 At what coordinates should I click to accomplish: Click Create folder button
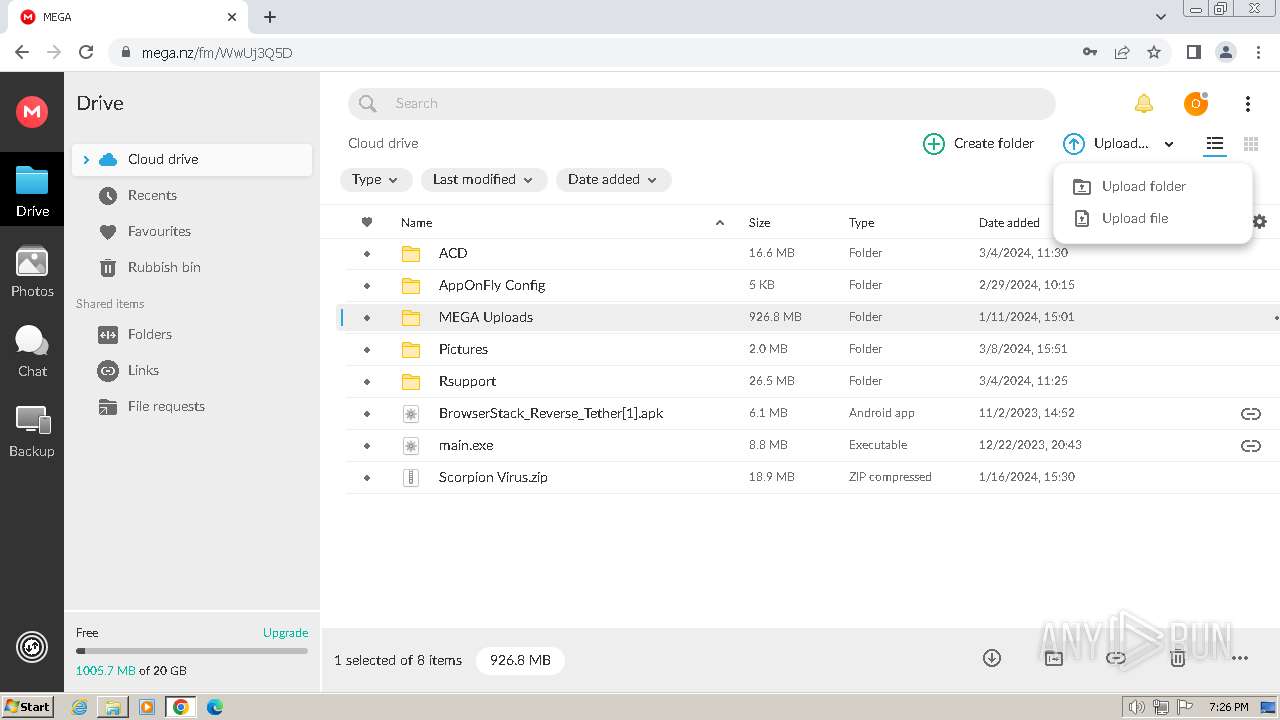coord(978,144)
